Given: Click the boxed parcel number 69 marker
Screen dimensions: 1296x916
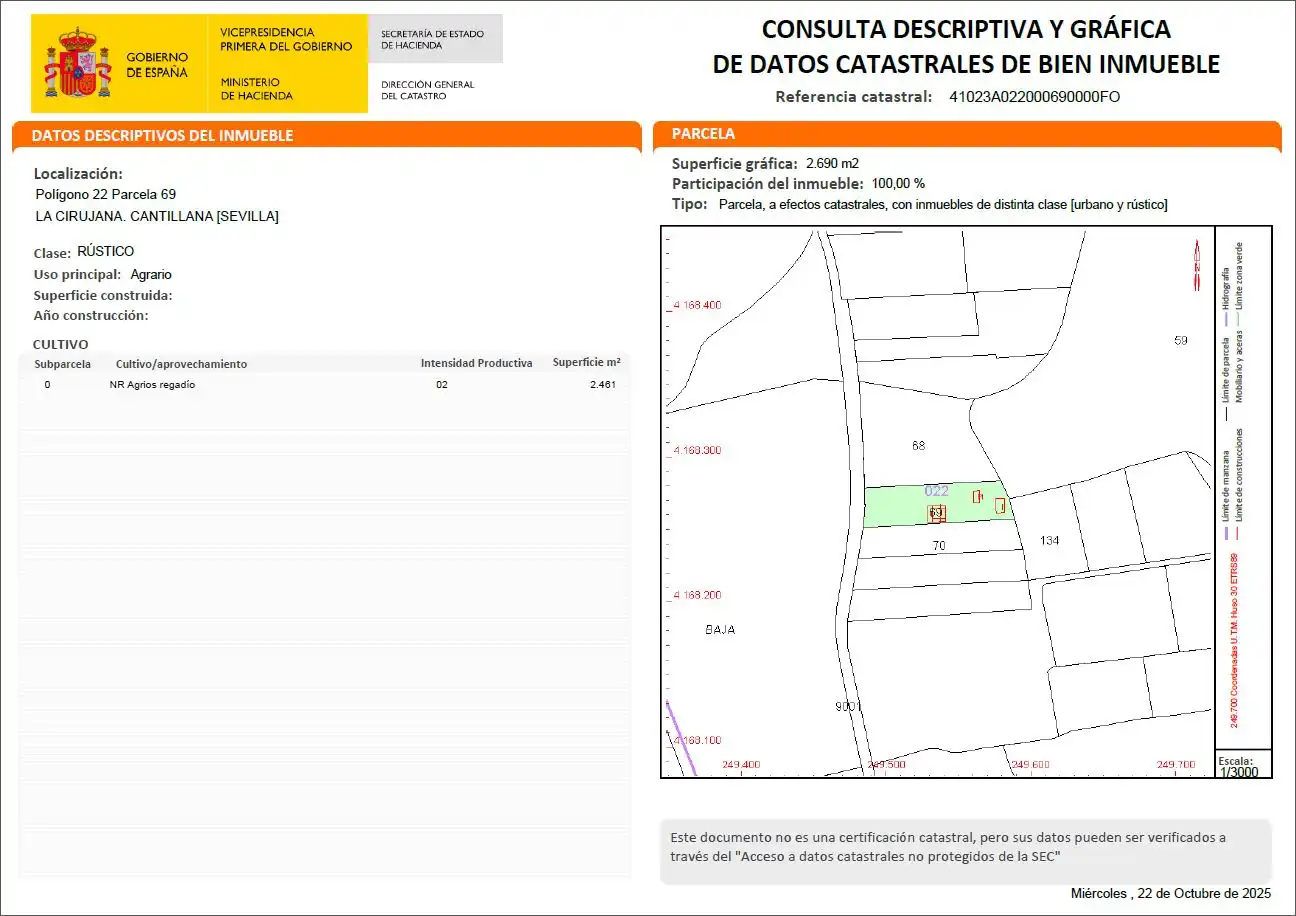Looking at the screenshot, I should [x=937, y=513].
